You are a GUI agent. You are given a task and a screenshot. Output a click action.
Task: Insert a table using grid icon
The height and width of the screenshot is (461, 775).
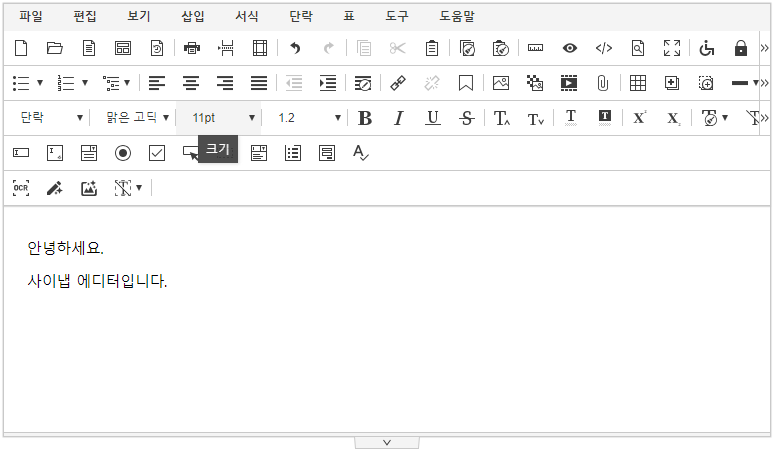point(637,83)
